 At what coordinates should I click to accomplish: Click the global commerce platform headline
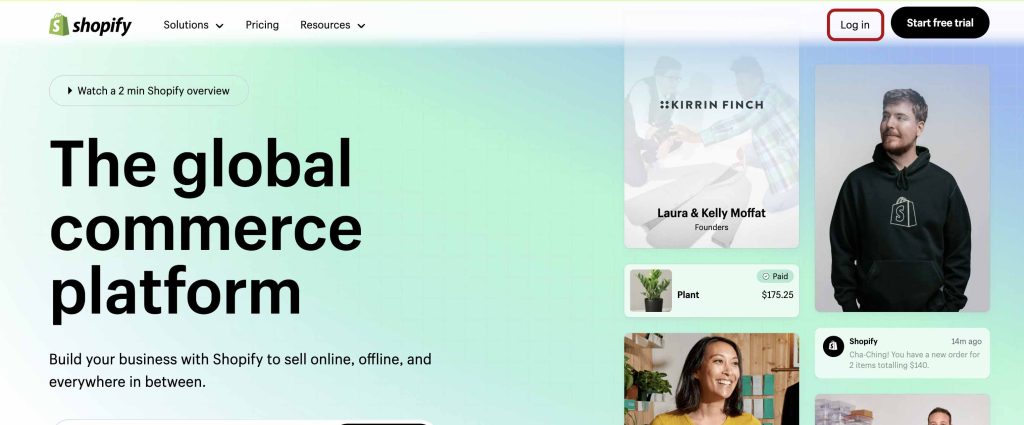click(x=205, y=226)
